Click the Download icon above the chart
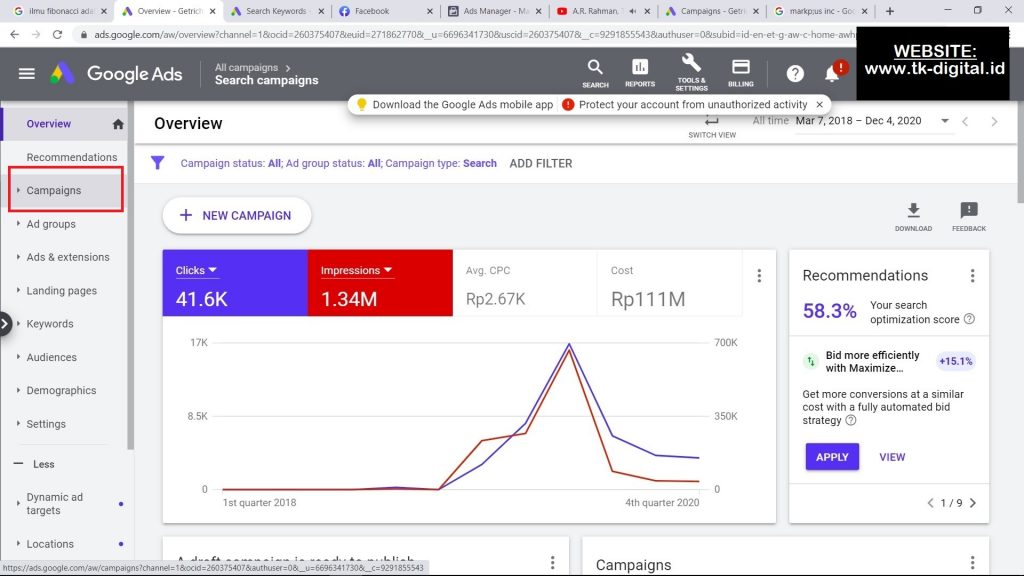 [912, 211]
